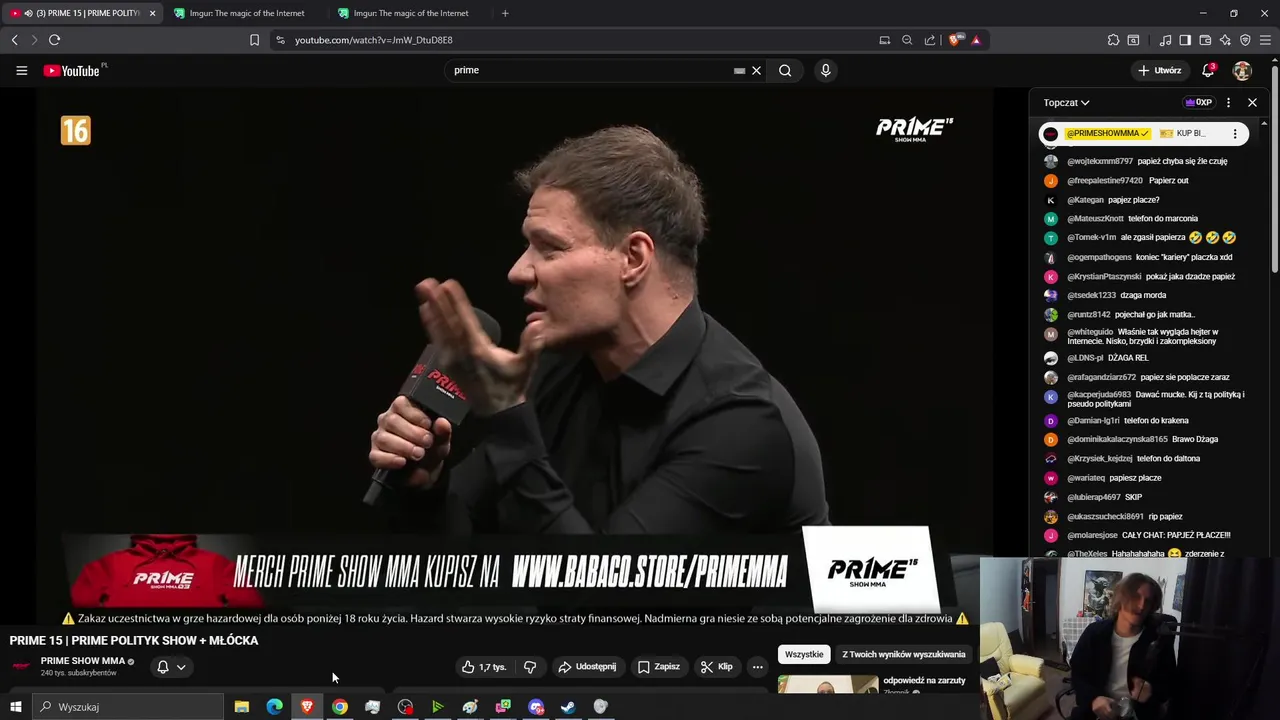
Task: Open the Windows Start button
Action: tap(15, 707)
